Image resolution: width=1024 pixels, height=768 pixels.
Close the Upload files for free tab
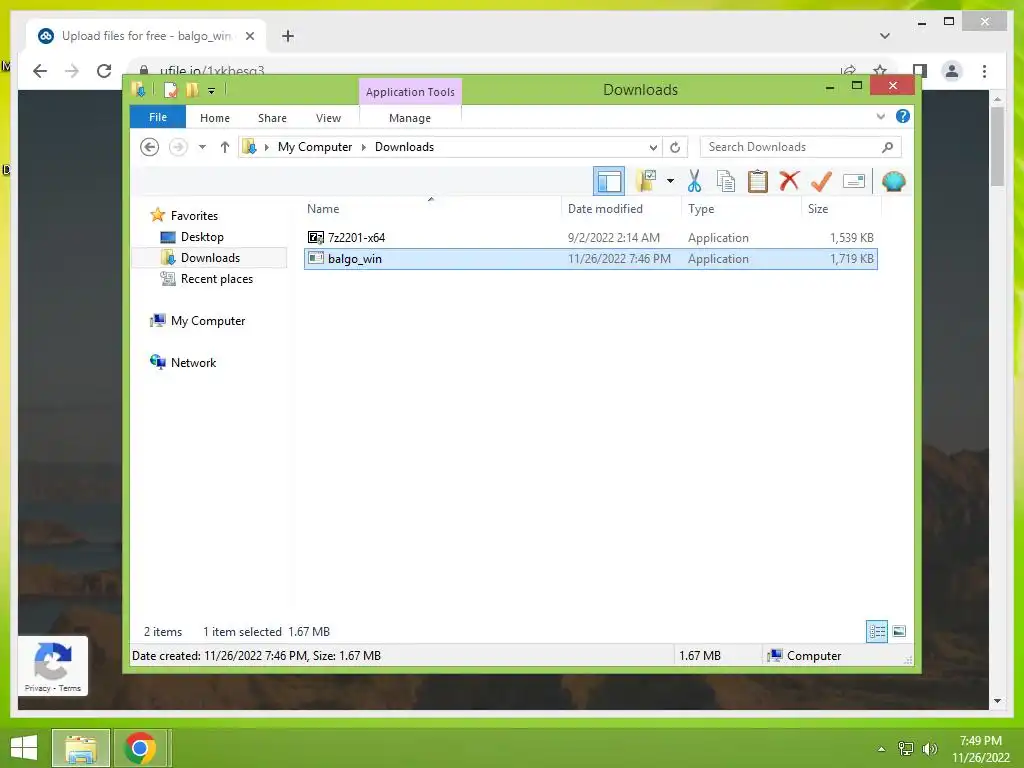(x=249, y=36)
